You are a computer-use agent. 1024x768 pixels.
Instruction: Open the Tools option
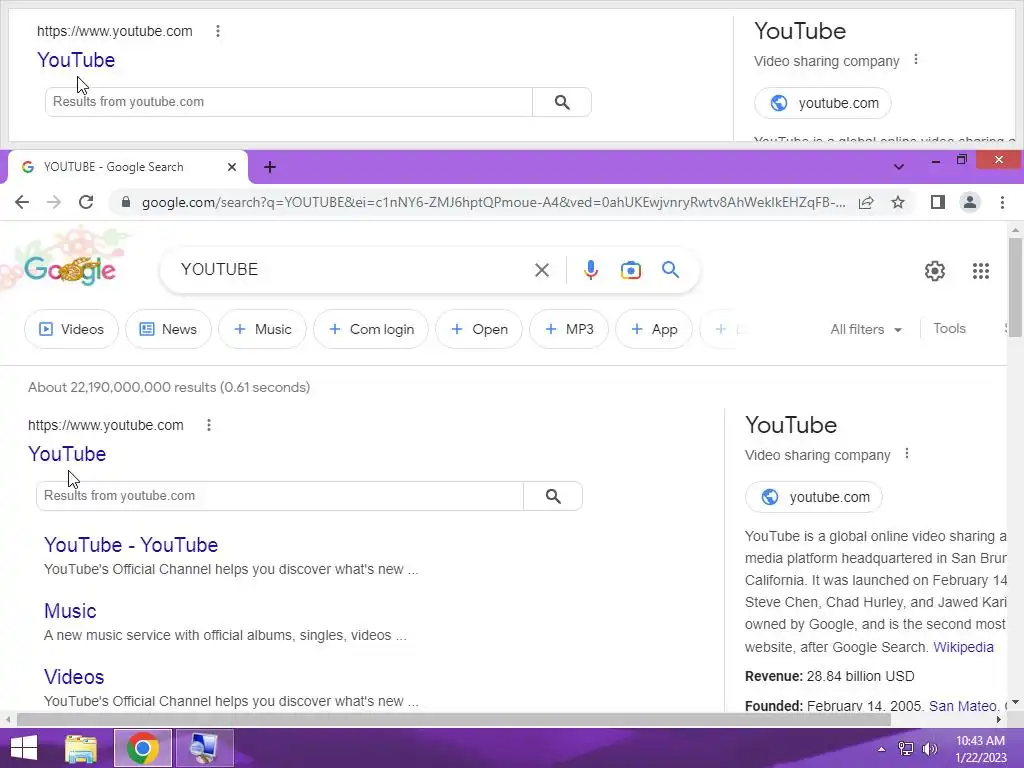949,328
